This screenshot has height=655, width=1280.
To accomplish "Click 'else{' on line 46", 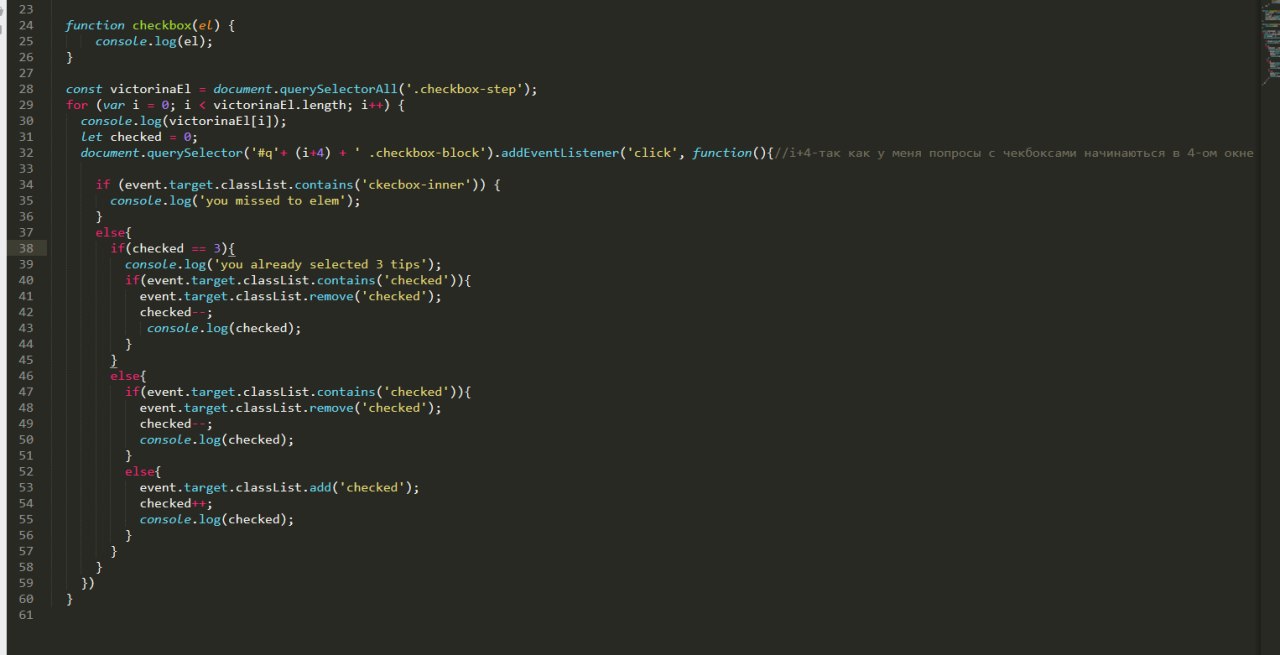I will 129,376.
